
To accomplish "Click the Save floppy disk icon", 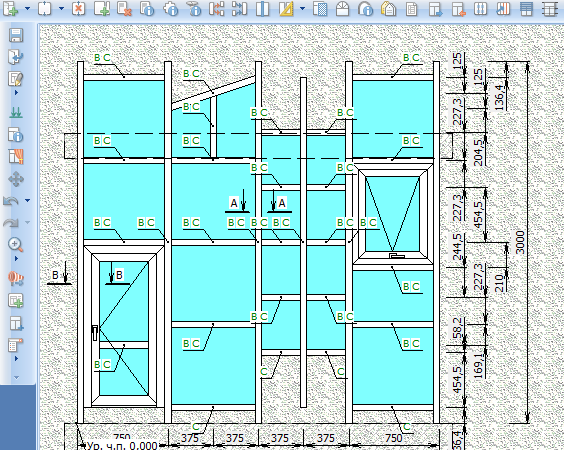I will coord(16,36).
